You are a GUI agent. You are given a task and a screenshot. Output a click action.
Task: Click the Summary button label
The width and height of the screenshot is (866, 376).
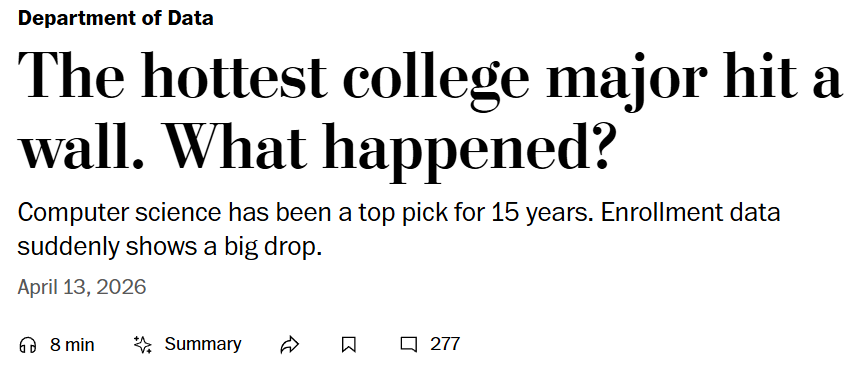point(203,344)
